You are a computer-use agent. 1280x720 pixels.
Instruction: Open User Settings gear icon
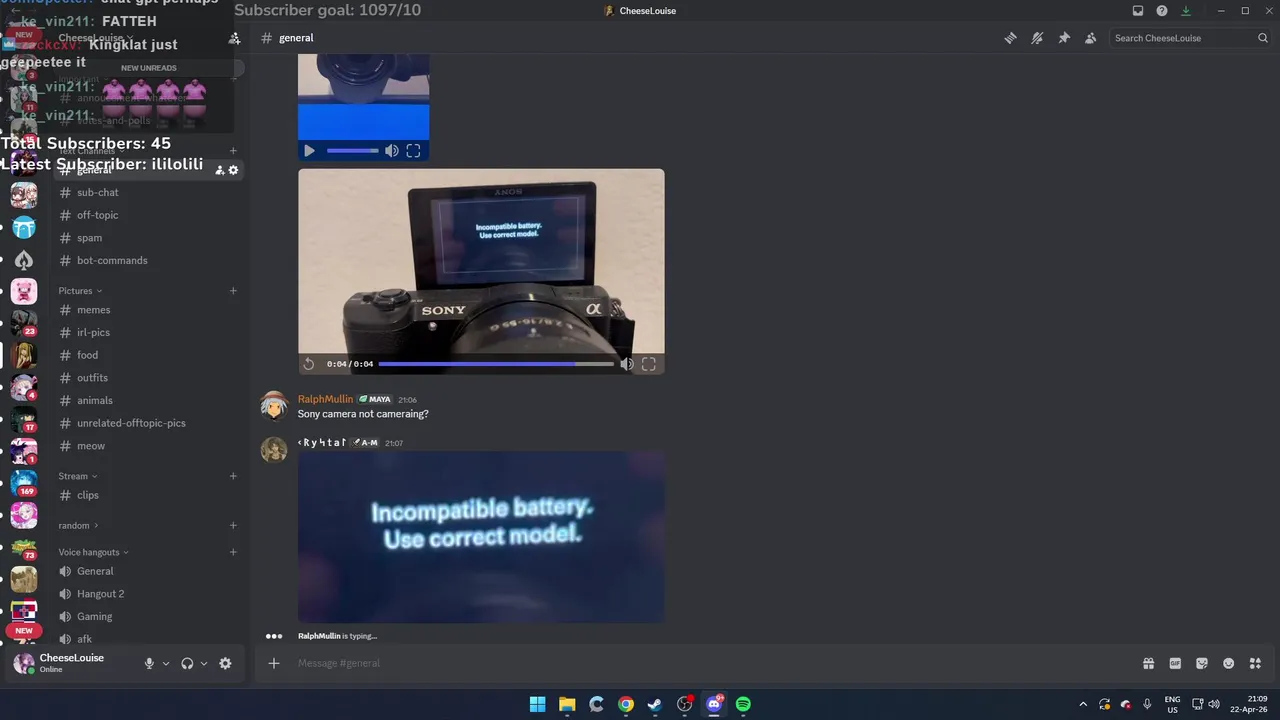pos(225,663)
